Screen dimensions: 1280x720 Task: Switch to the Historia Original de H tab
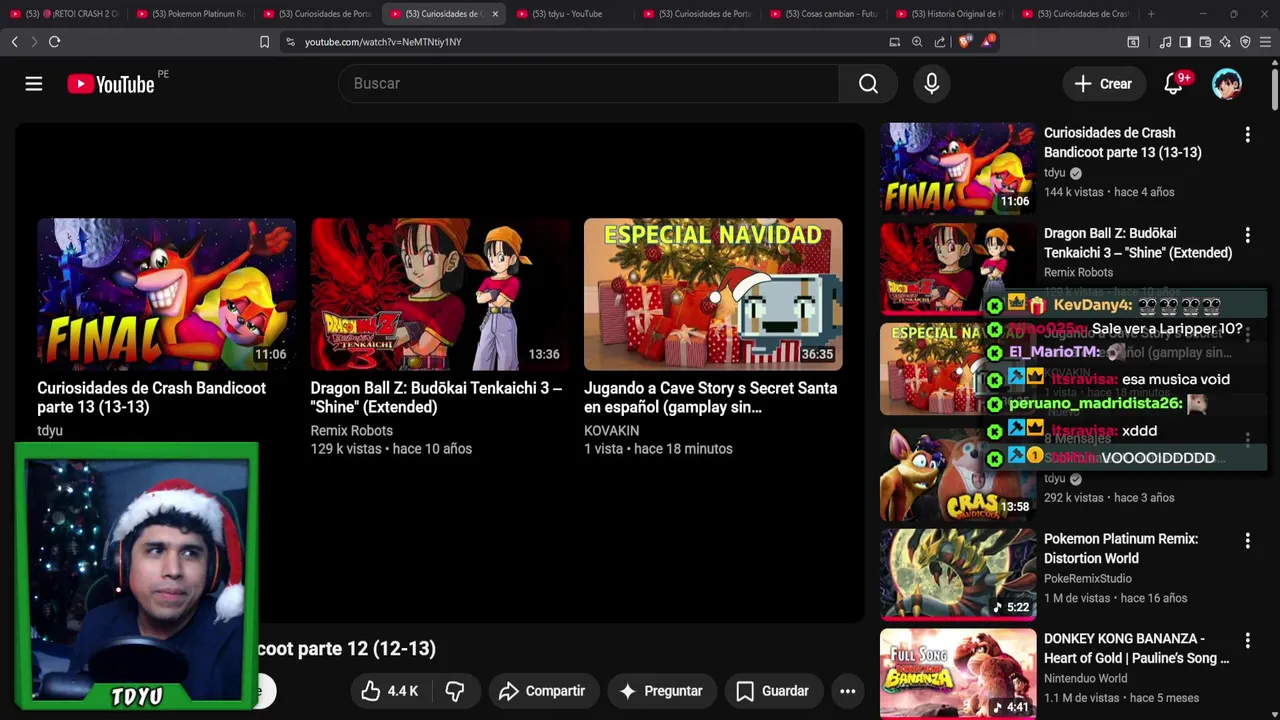[x=950, y=14]
